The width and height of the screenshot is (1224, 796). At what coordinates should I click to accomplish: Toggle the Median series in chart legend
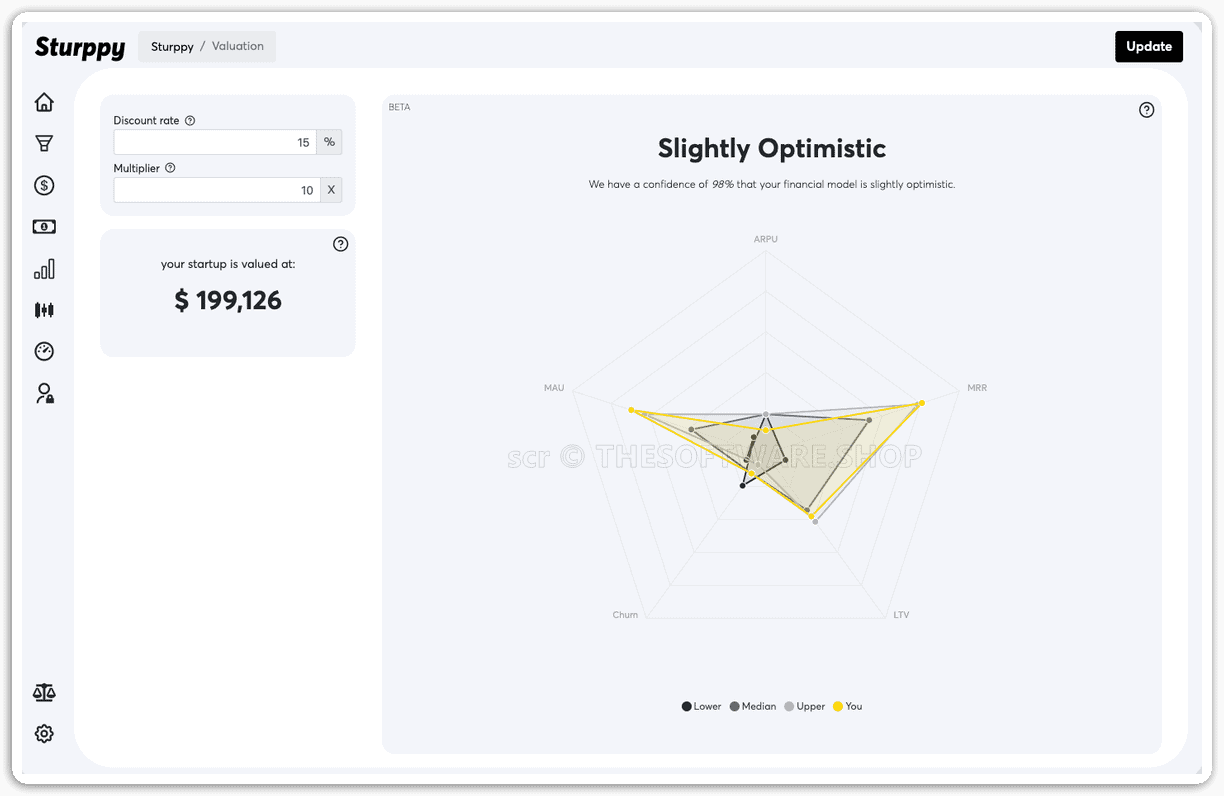point(753,706)
